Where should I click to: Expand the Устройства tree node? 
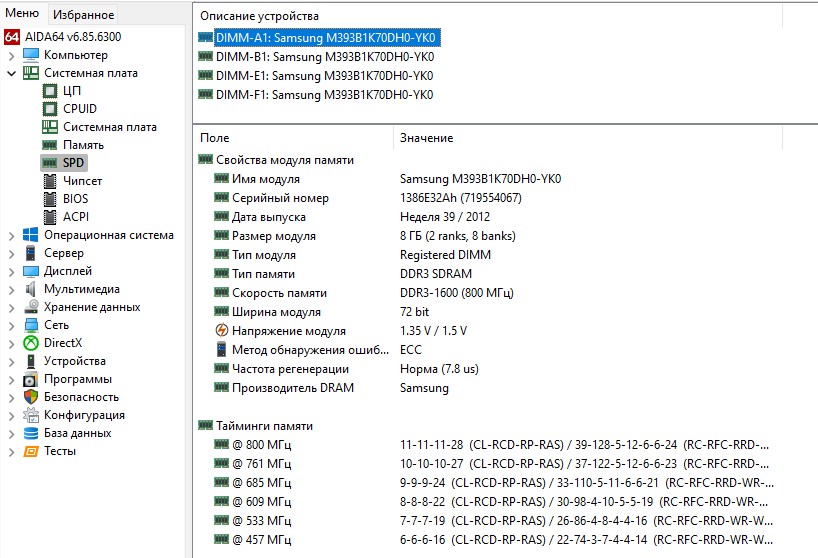tap(11, 362)
